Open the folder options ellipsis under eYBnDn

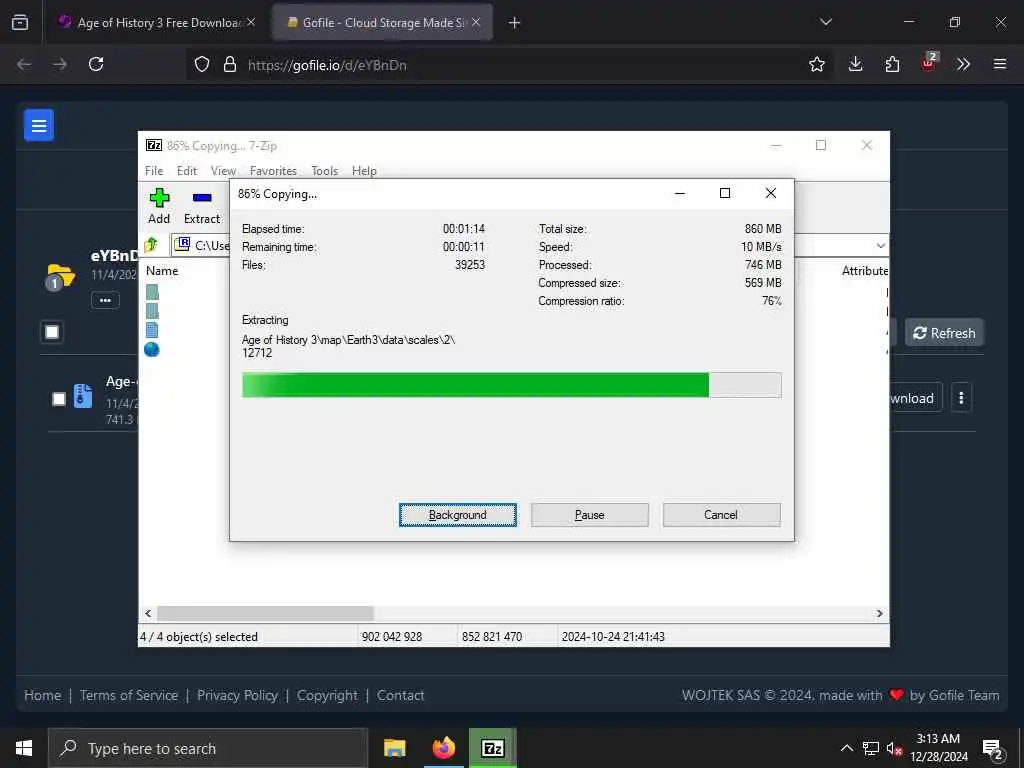click(x=105, y=300)
